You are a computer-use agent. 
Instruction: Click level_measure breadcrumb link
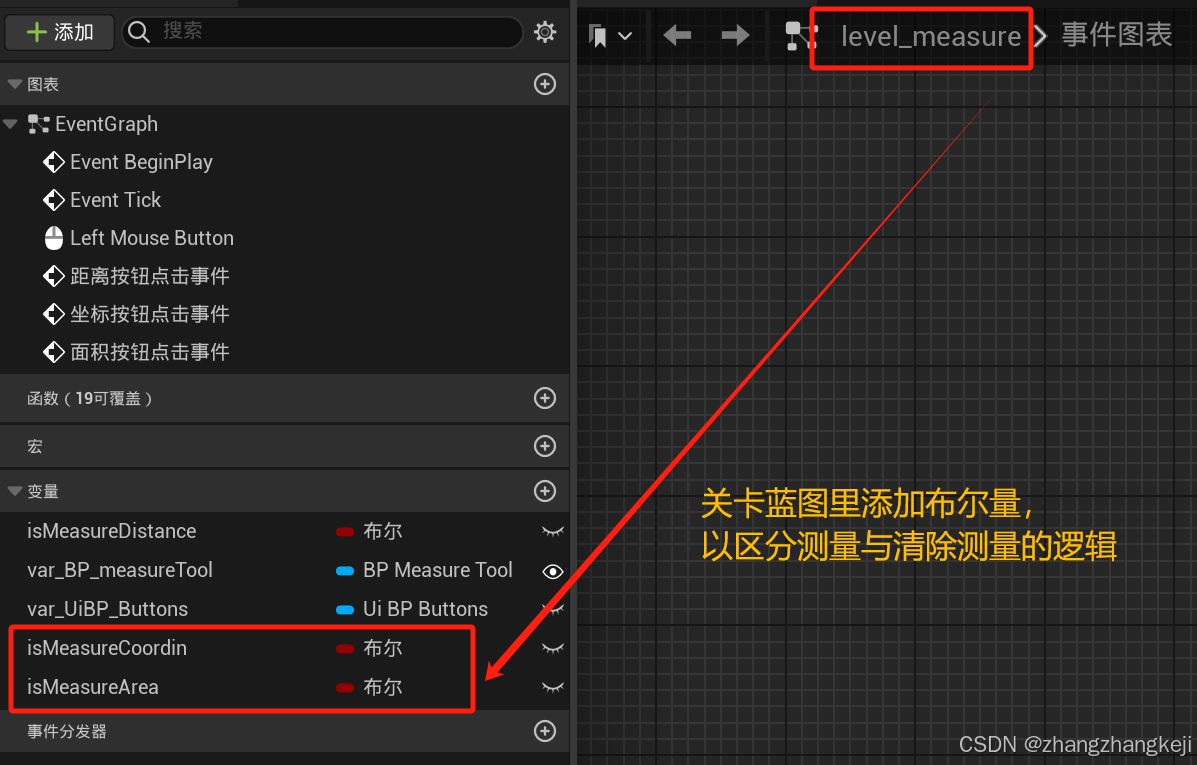tap(931, 36)
